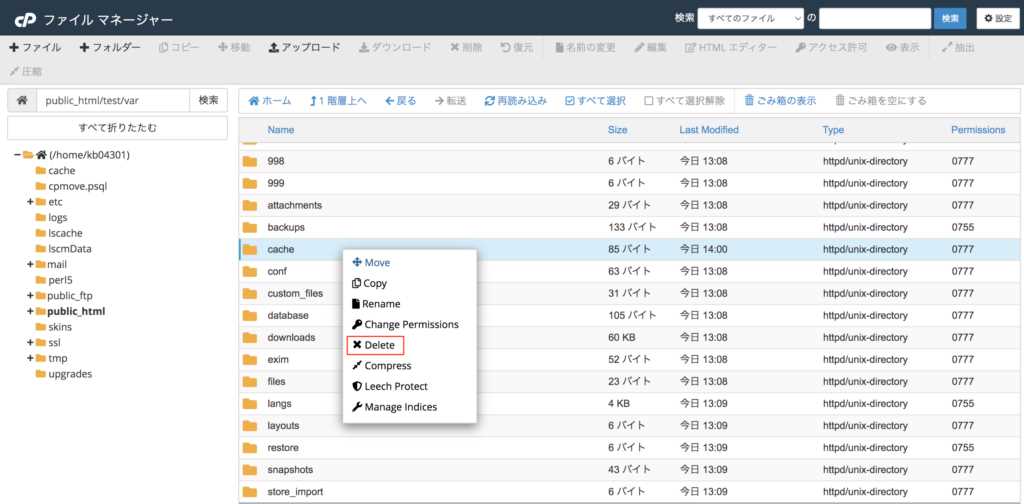Click the upload (アップロード) toolbar icon

pyautogui.click(x=304, y=47)
